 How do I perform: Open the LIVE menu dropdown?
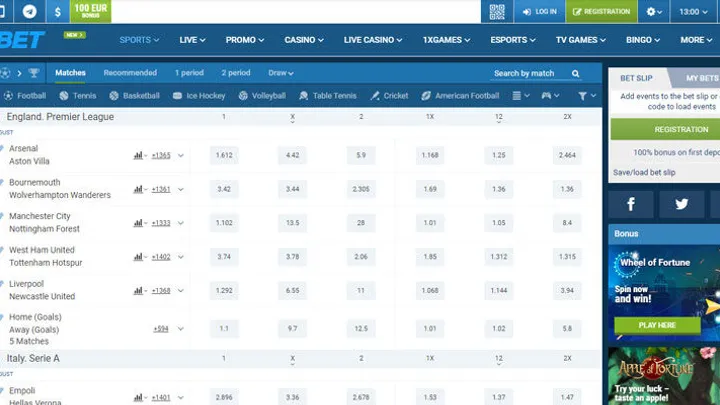click(x=192, y=40)
